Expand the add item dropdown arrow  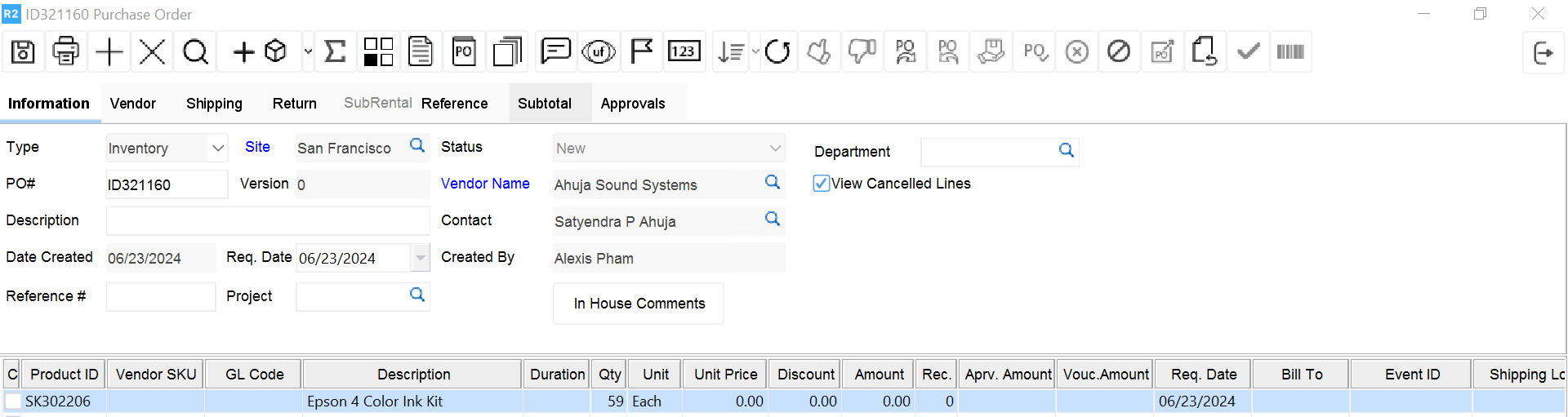308,52
